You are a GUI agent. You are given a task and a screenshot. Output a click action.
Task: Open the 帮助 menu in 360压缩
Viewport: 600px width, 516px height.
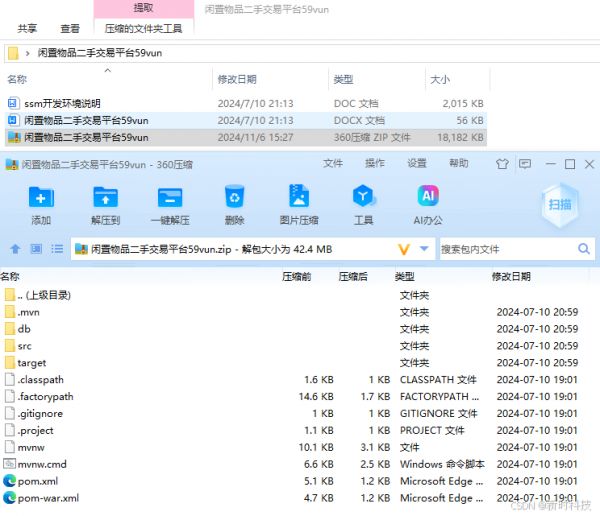(458, 163)
